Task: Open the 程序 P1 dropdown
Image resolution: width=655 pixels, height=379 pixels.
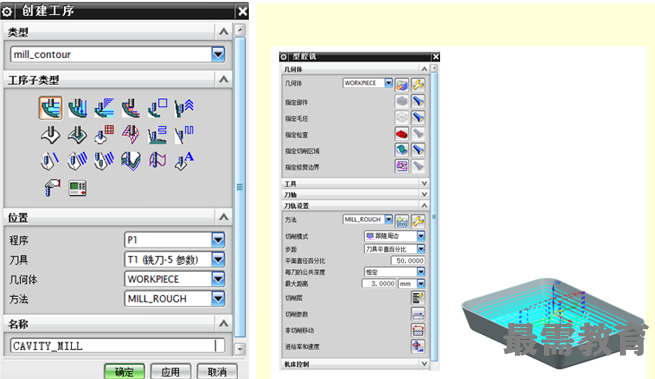Action: click(x=218, y=240)
